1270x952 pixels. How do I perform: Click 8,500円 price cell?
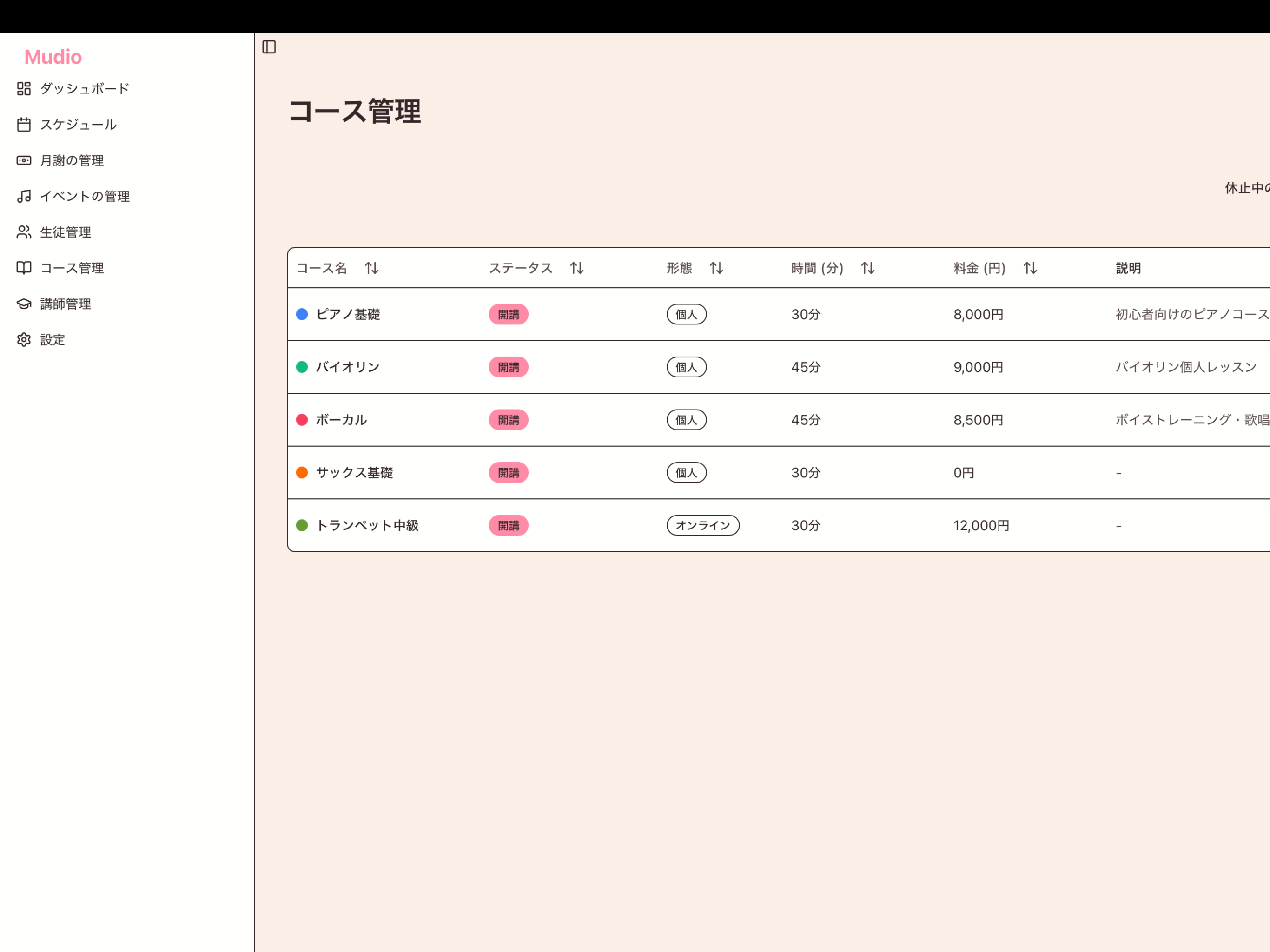coord(979,420)
